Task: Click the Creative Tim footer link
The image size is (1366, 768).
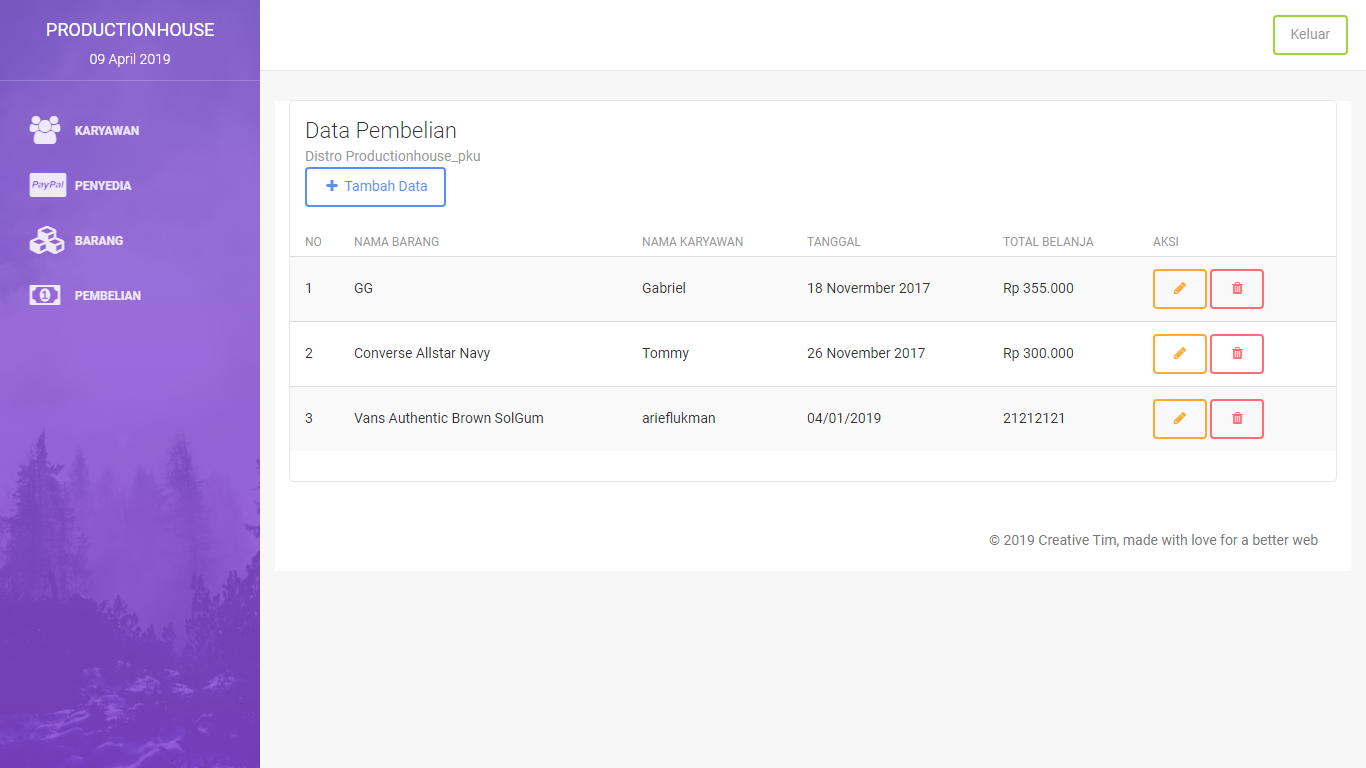Action: [1078, 540]
